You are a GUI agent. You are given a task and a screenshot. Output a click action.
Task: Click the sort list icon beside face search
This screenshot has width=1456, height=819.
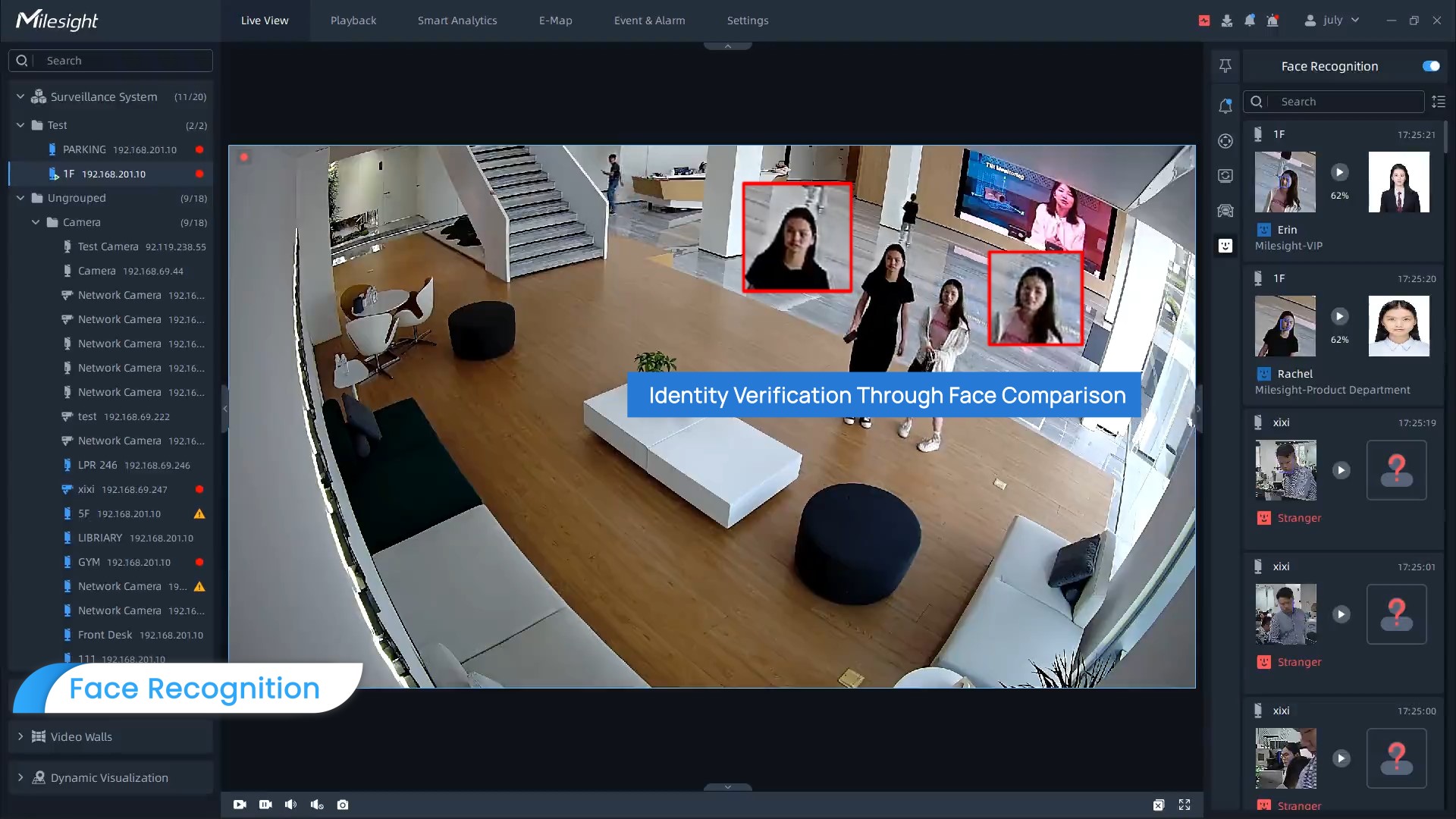1439,102
